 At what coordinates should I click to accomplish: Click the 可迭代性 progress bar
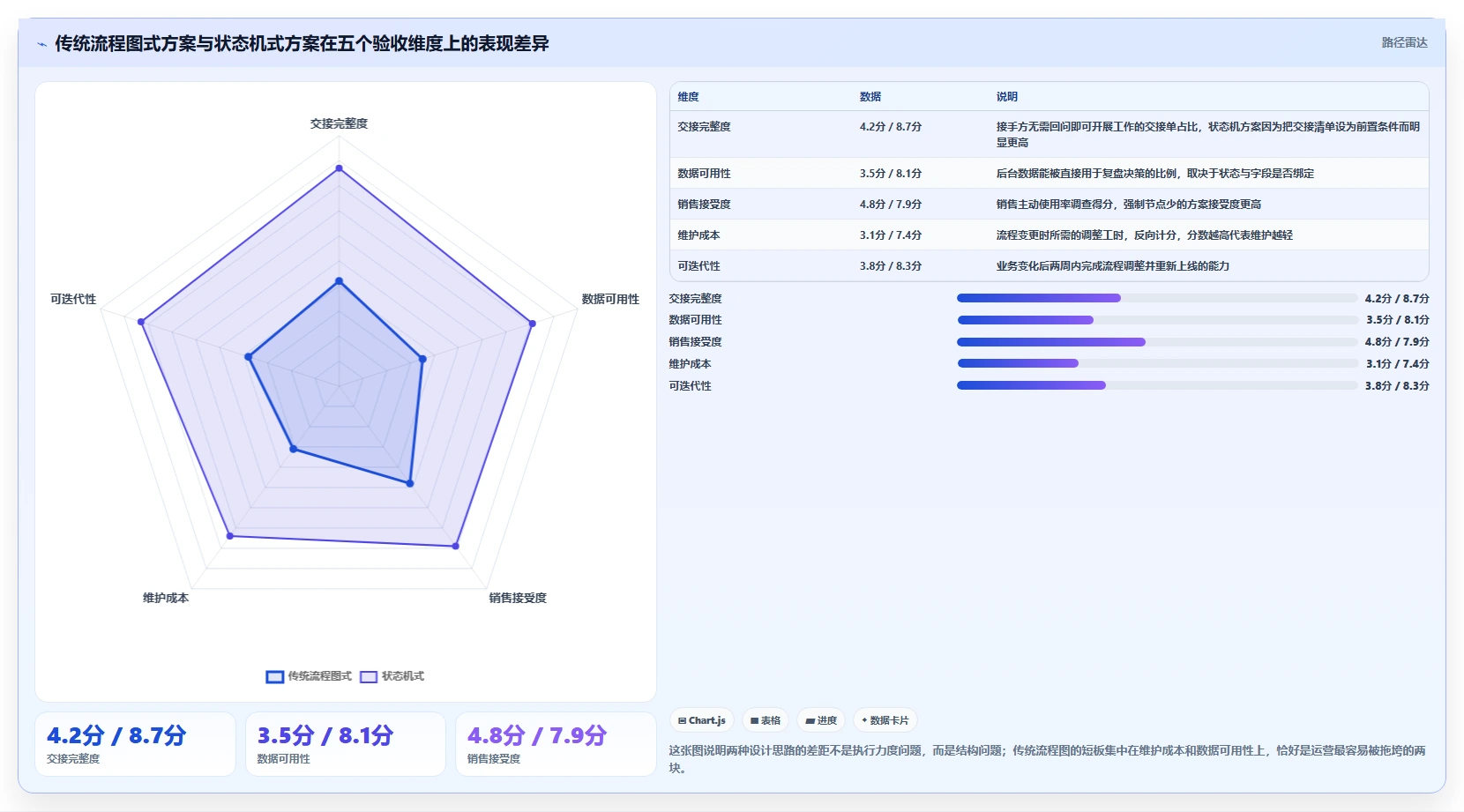(1157, 385)
